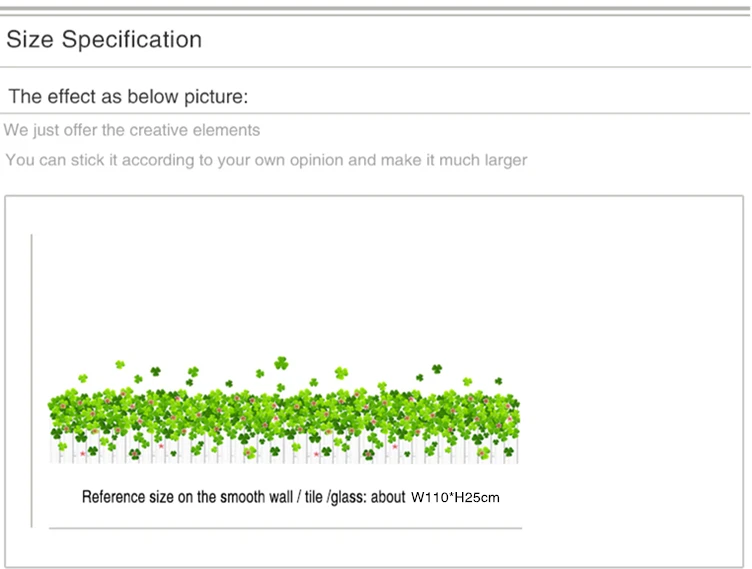
Task: Click the 'You can stick it according' sentence
Action: tap(266, 160)
